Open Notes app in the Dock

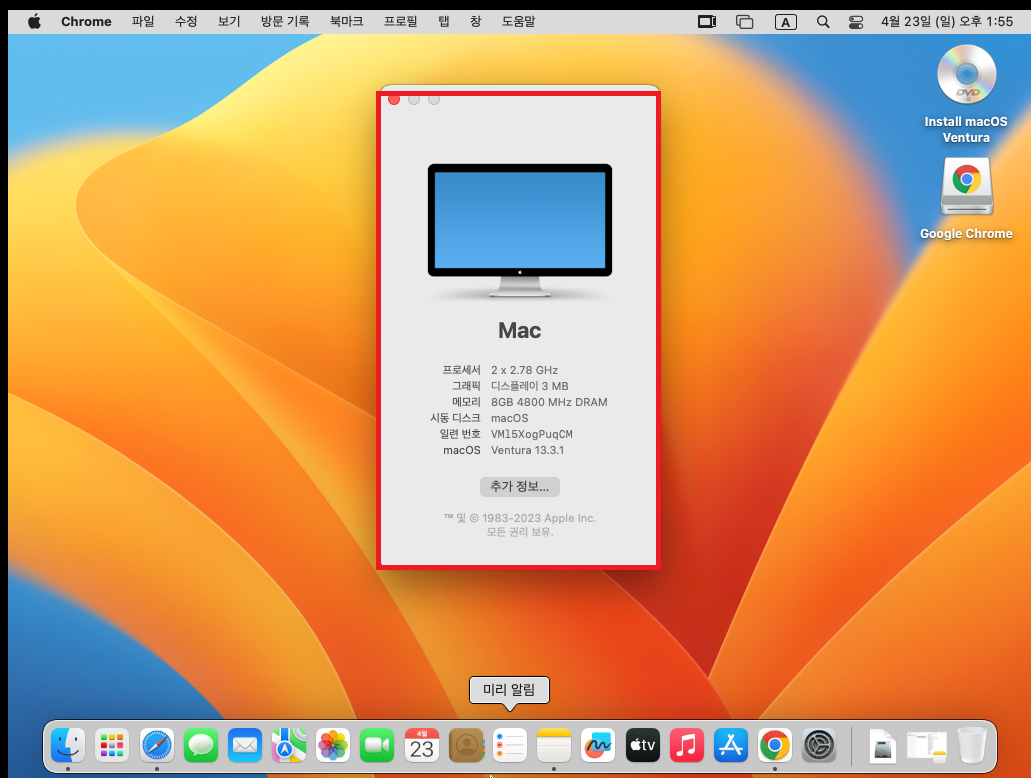(x=554, y=746)
